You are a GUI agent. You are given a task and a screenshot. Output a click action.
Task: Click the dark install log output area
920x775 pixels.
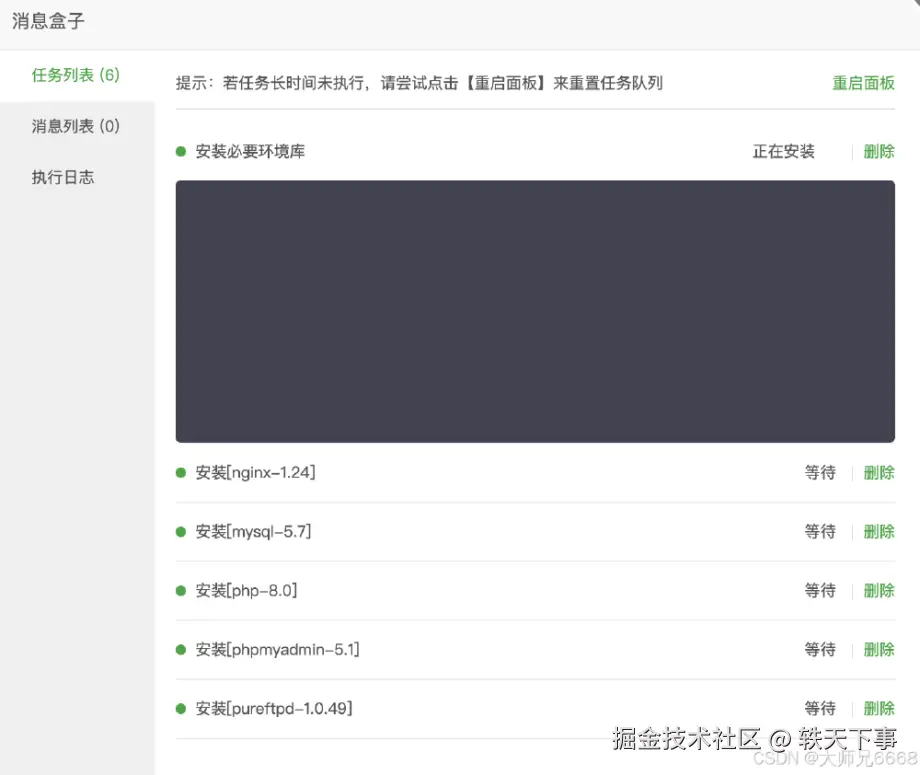(535, 312)
